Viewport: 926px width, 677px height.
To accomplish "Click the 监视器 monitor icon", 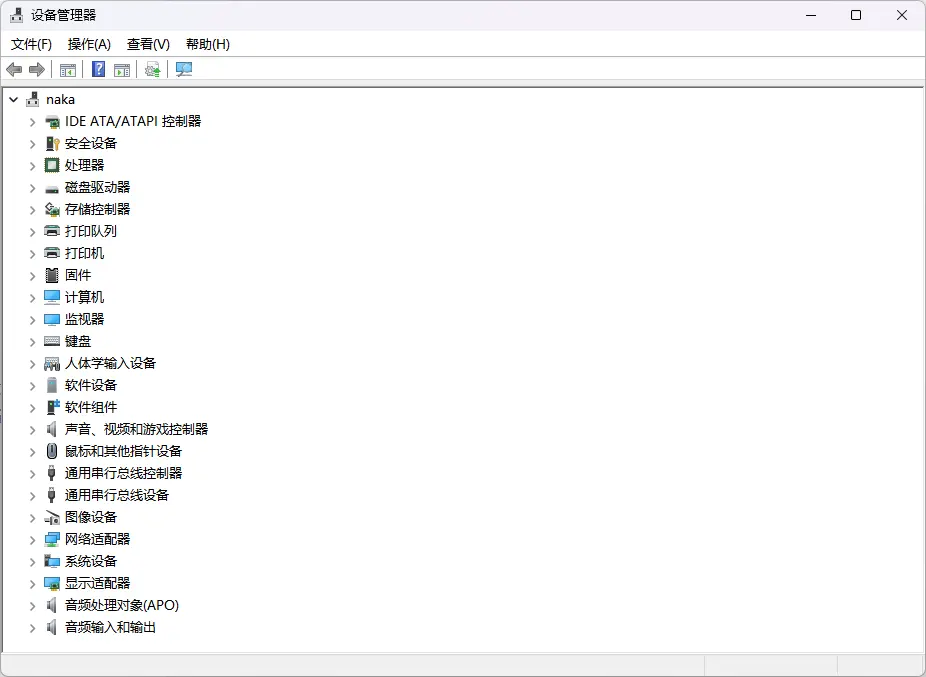I will (x=52, y=320).
